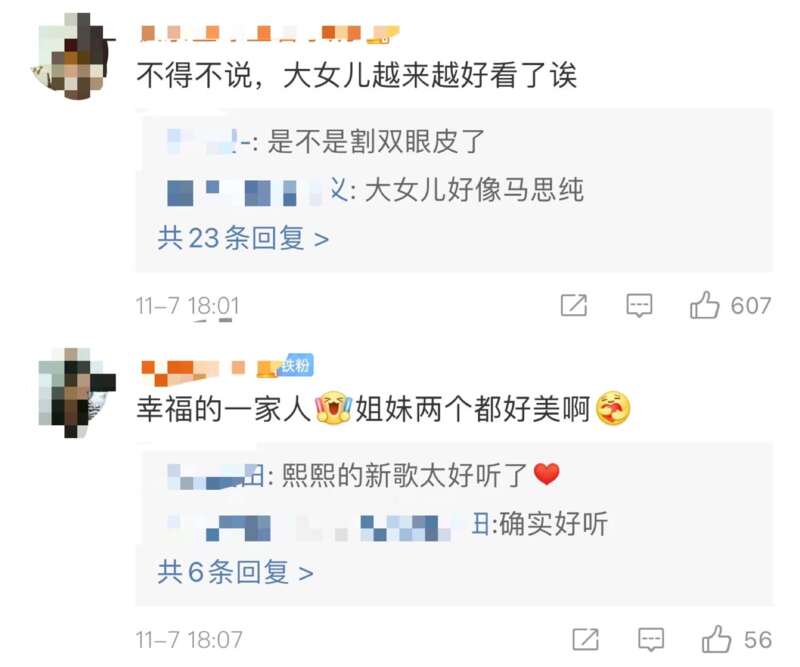The image size is (800, 667).
Task: Open reply icon on the 18:07 comment
Action: click(x=651, y=639)
